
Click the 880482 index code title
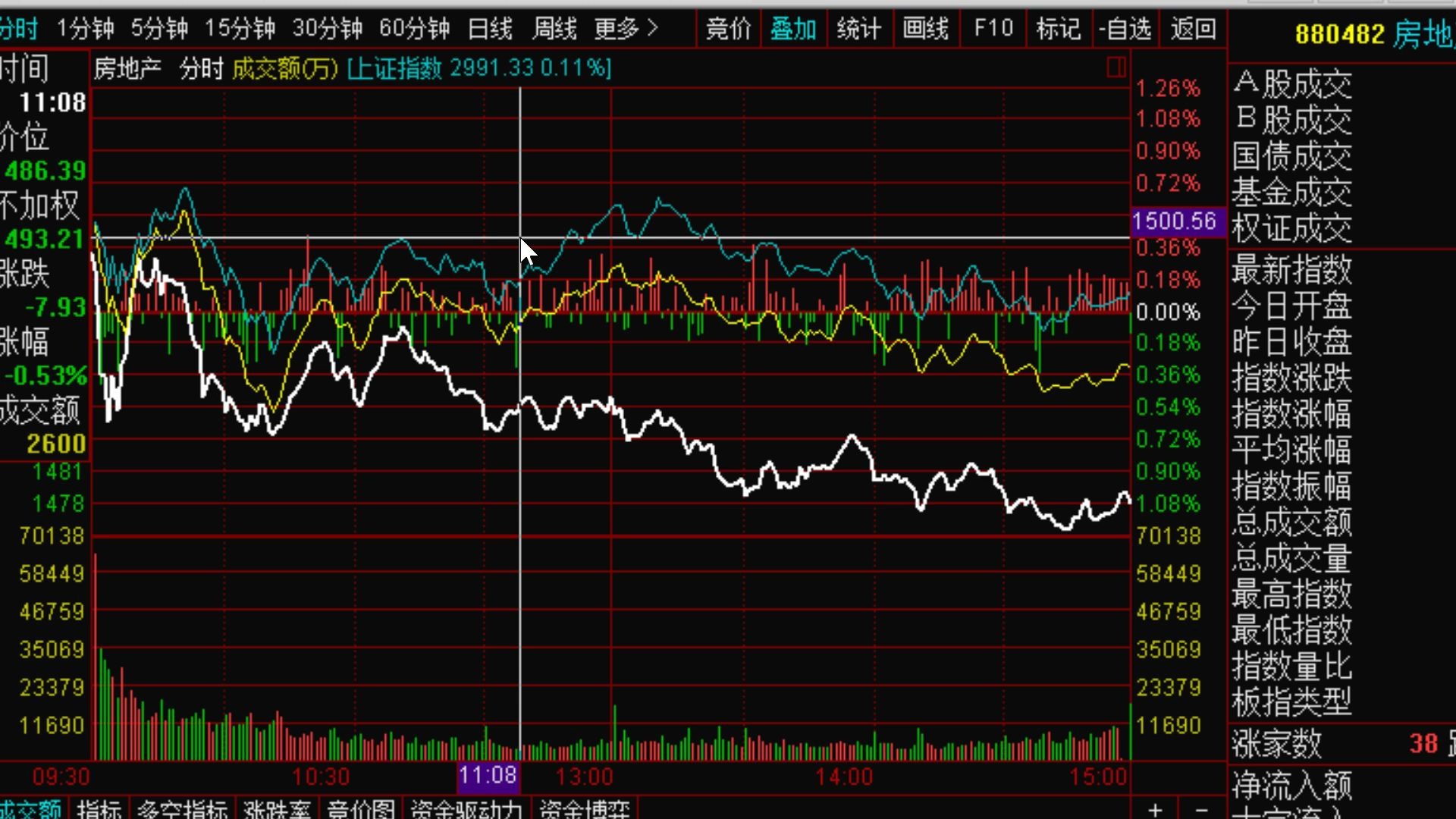click(1340, 34)
